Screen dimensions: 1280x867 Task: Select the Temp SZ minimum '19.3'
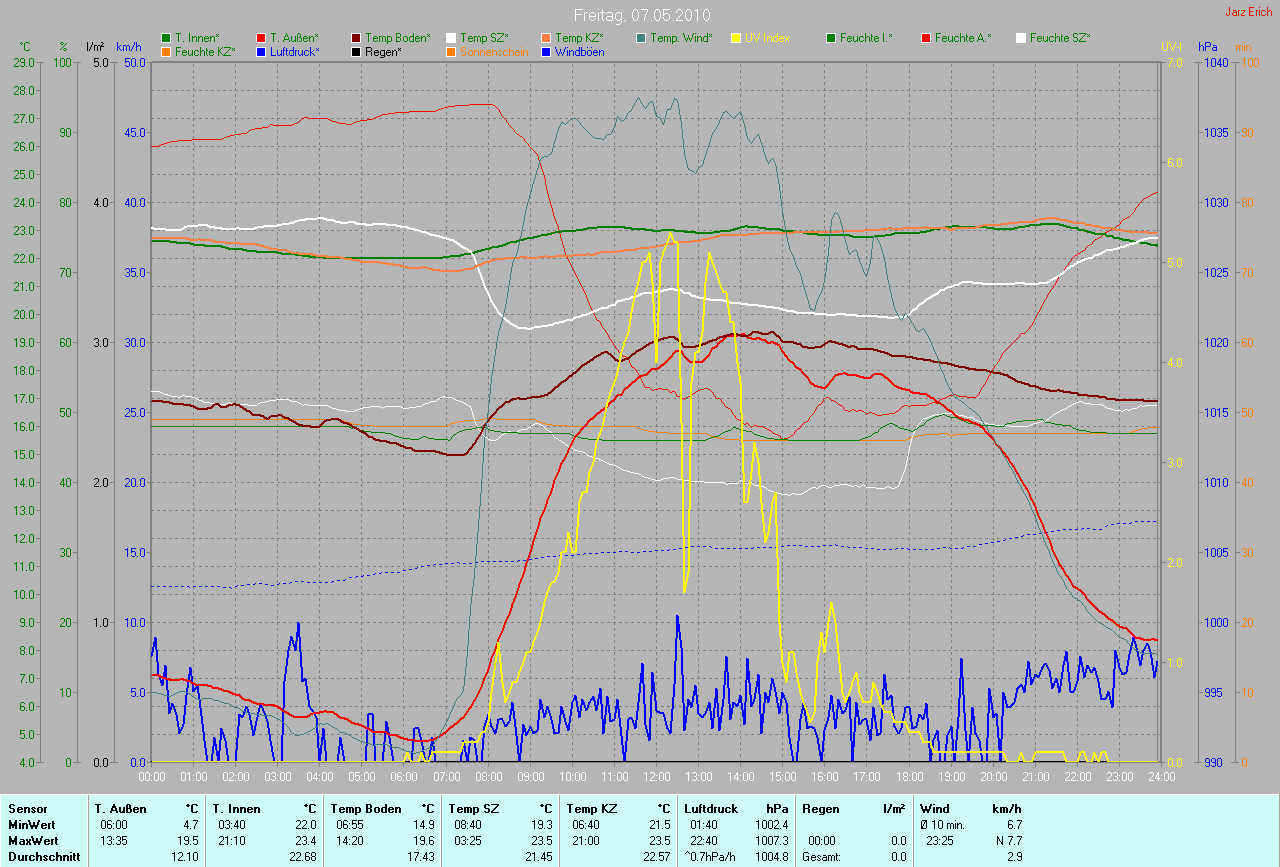tap(542, 825)
